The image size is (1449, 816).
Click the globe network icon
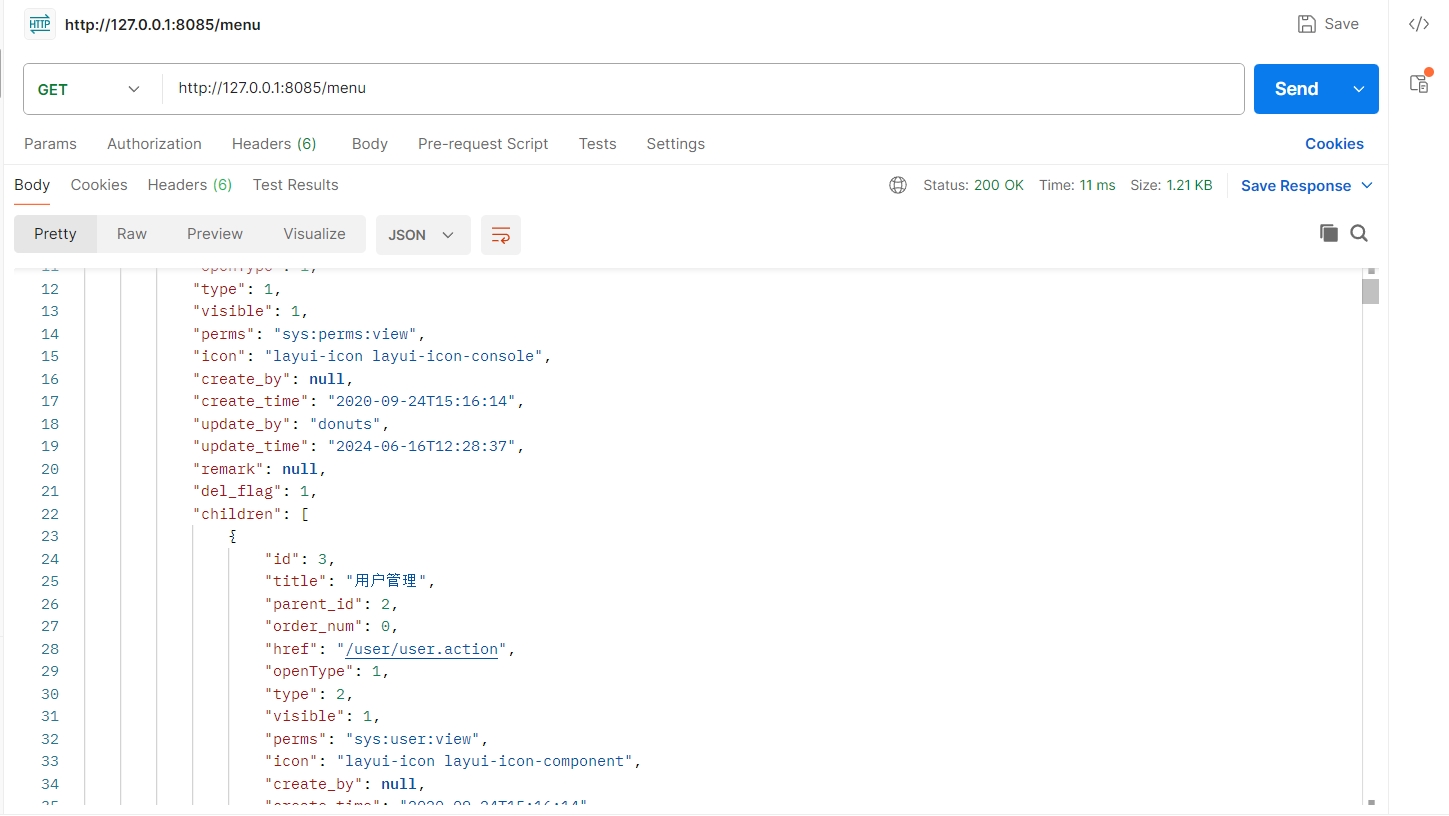[x=898, y=185]
